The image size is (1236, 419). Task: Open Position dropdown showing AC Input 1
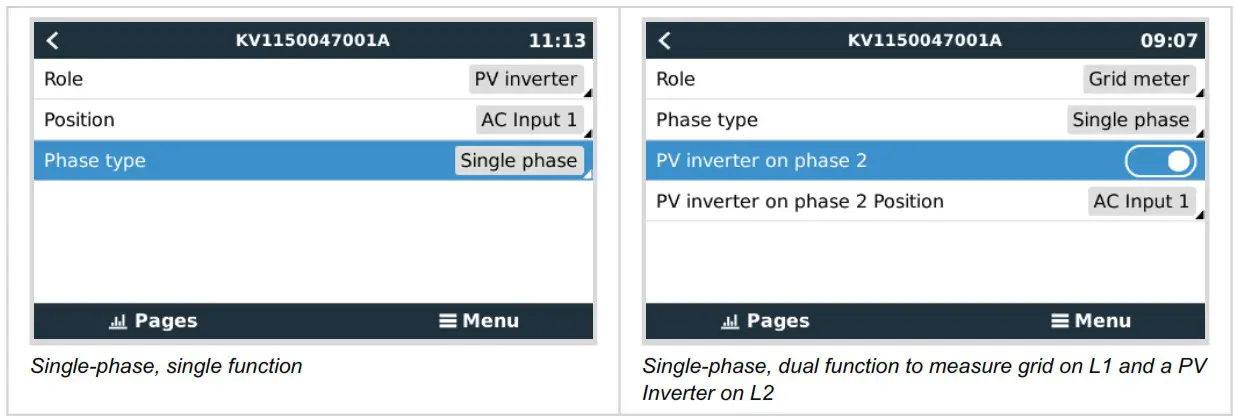click(529, 120)
